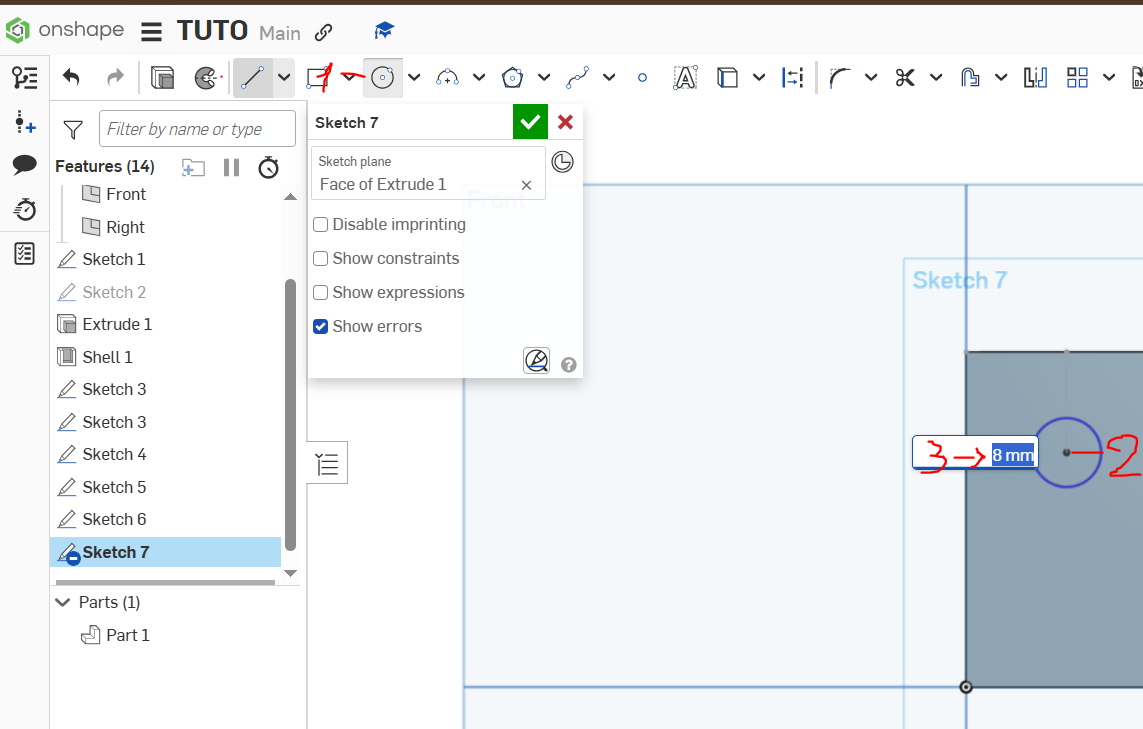The width and height of the screenshot is (1143, 729).
Task: Select the Trim scissors tool
Action: pos(905,77)
